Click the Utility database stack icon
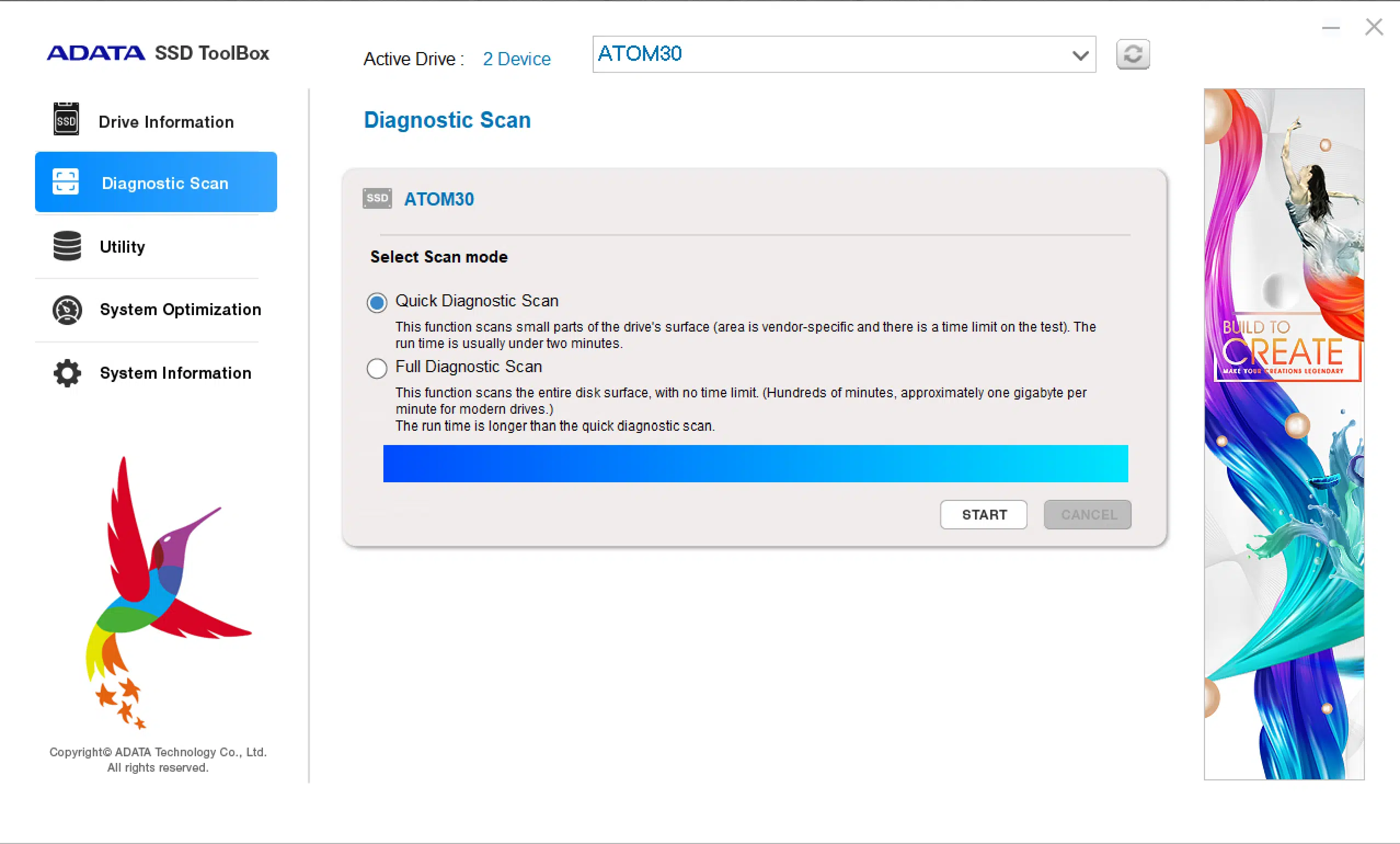Image resolution: width=1400 pixels, height=844 pixels. point(67,246)
